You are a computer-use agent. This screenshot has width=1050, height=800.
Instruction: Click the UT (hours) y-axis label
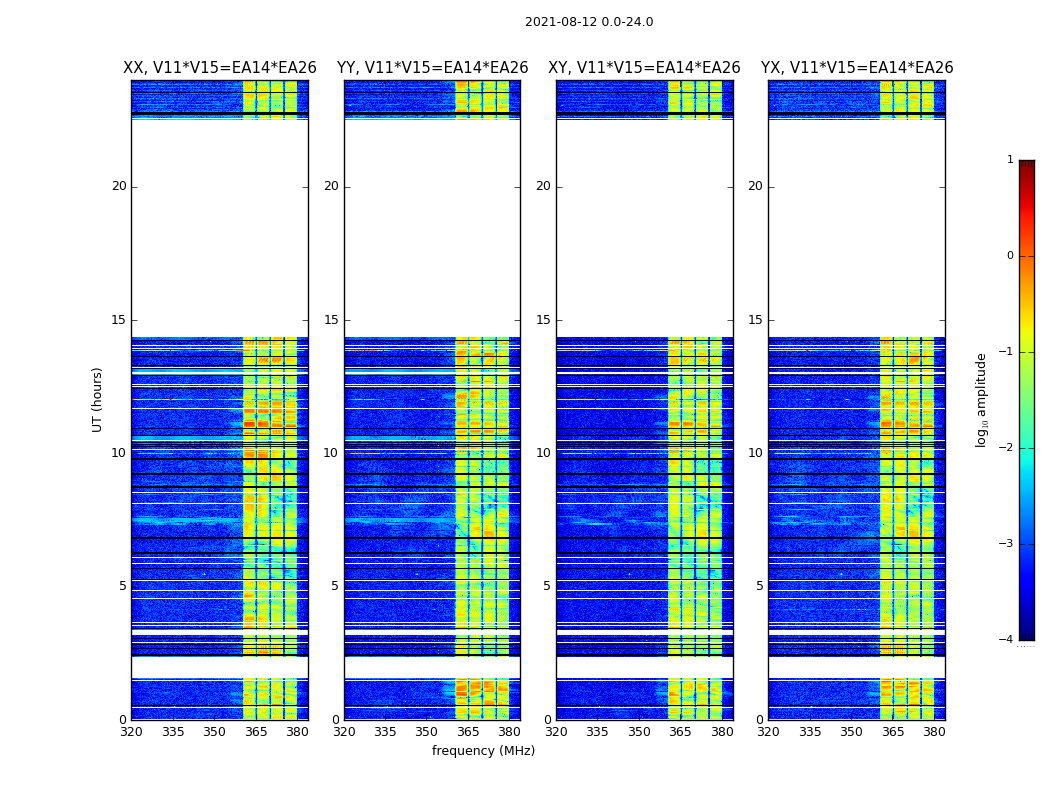pos(98,399)
